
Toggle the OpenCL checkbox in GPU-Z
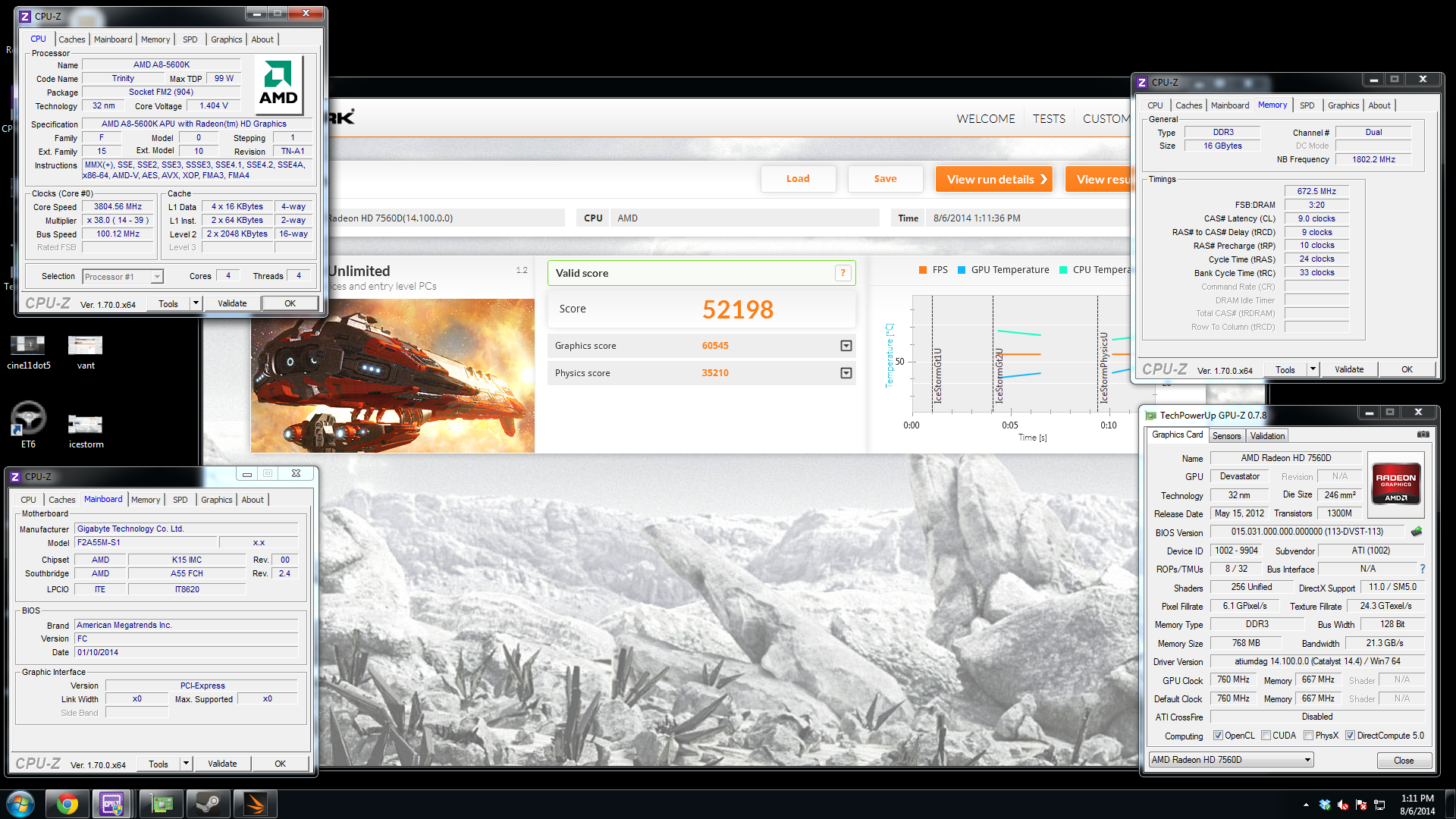coord(1218,736)
